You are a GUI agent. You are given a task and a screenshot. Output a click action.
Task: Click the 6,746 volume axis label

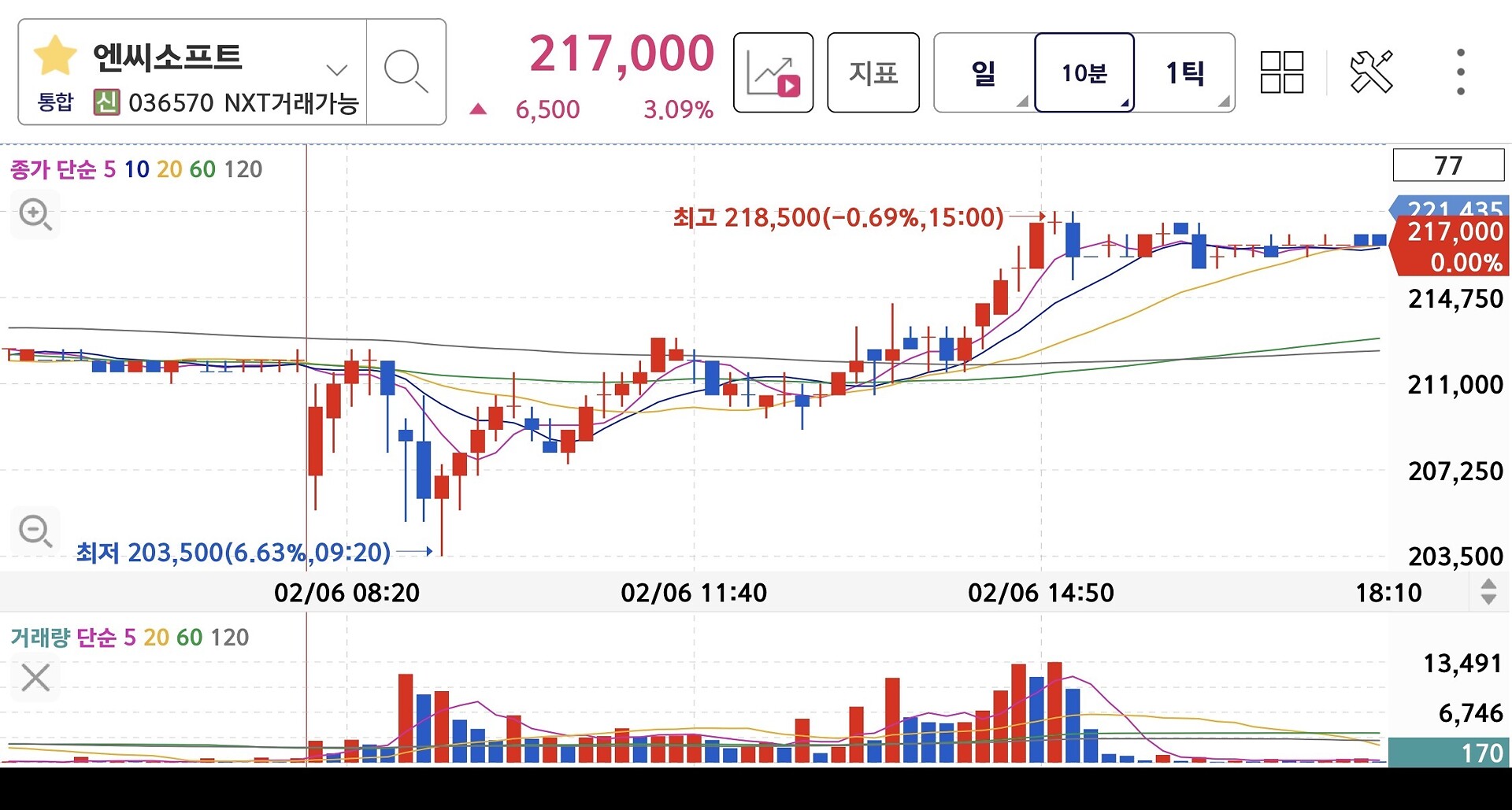(1470, 713)
